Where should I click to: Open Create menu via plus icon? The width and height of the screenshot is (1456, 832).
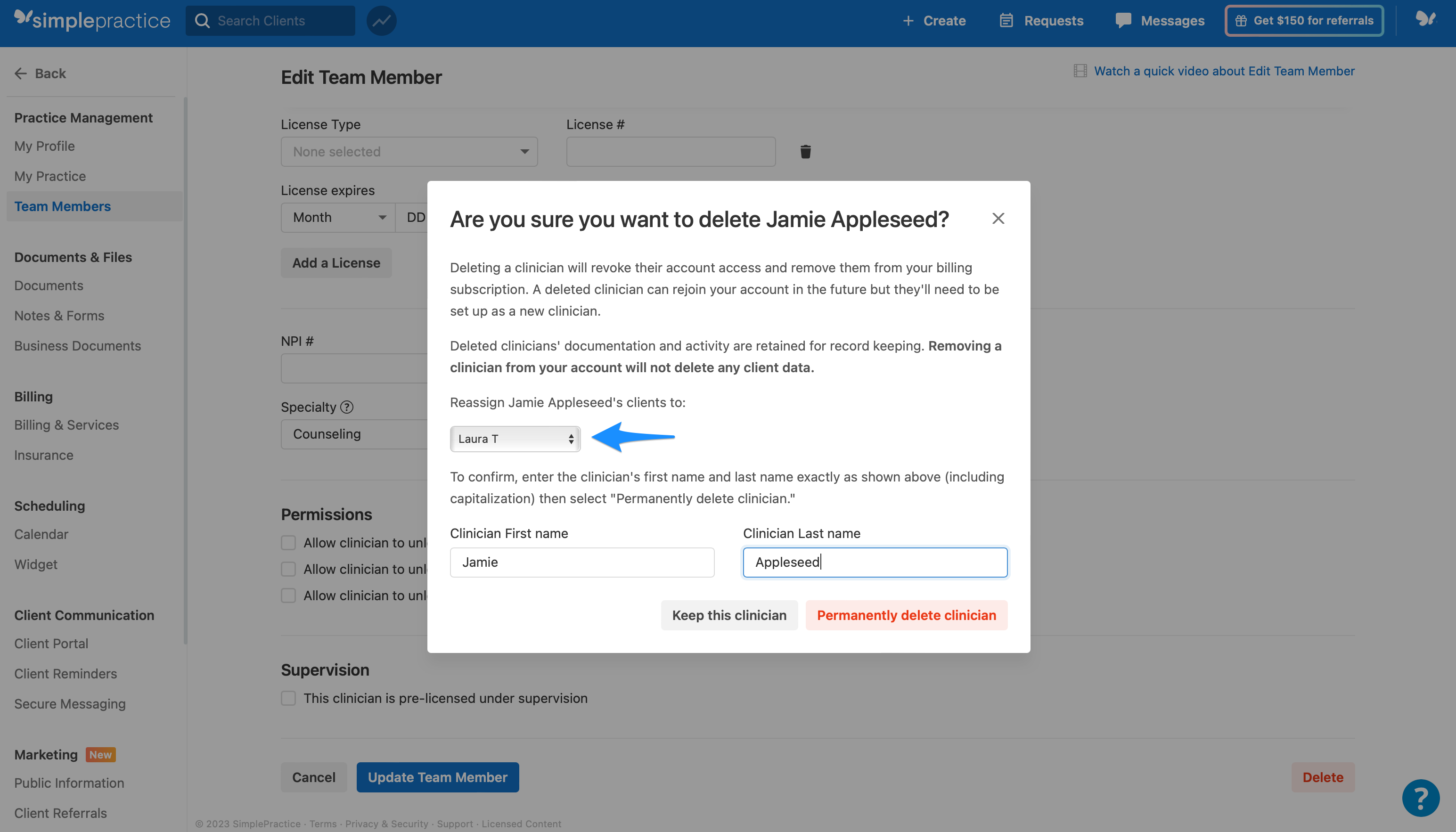(908, 20)
